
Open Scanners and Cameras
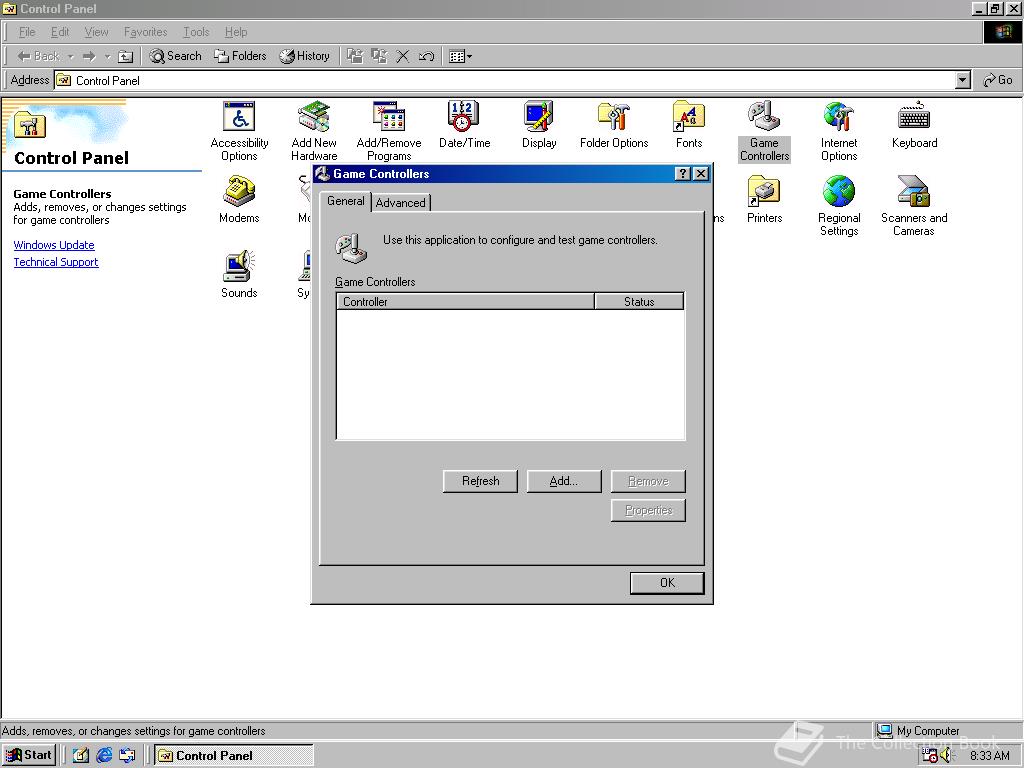pyautogui.click(x=913, y=190)
